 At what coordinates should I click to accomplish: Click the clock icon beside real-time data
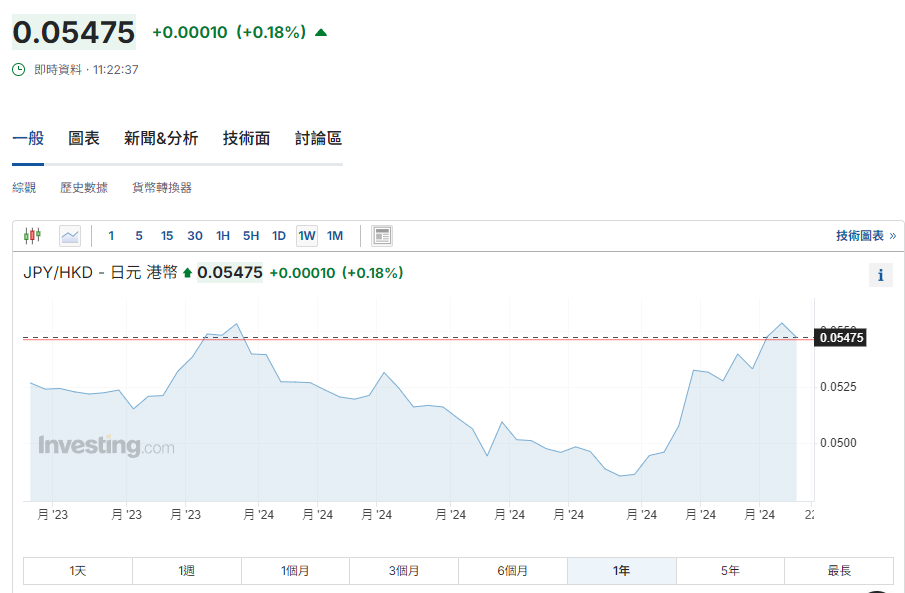[x=19, y=70]
